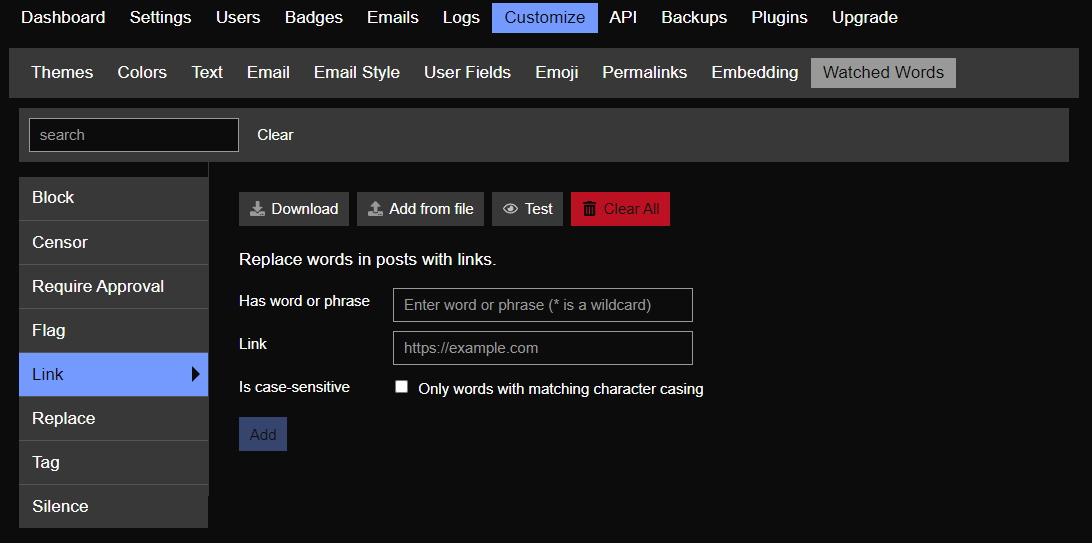
Task: Click the eye icon next to Test
Action: (x=510, y=209)
